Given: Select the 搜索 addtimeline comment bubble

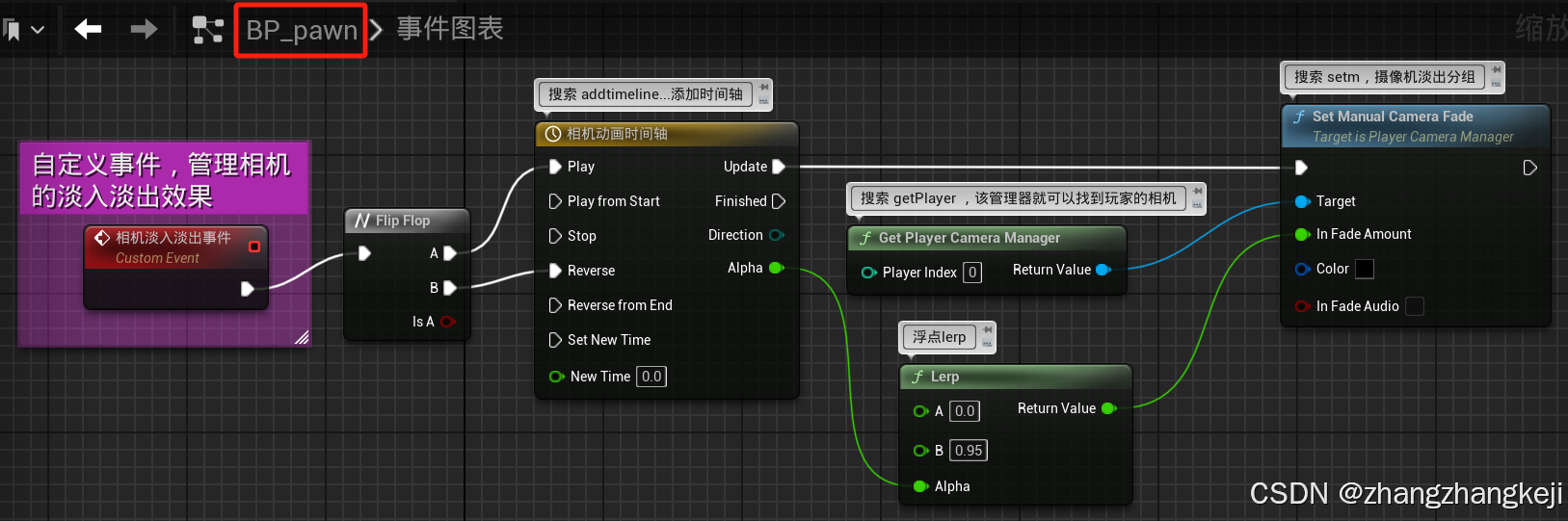Looking at the screenshot, I should click(645, 94).
